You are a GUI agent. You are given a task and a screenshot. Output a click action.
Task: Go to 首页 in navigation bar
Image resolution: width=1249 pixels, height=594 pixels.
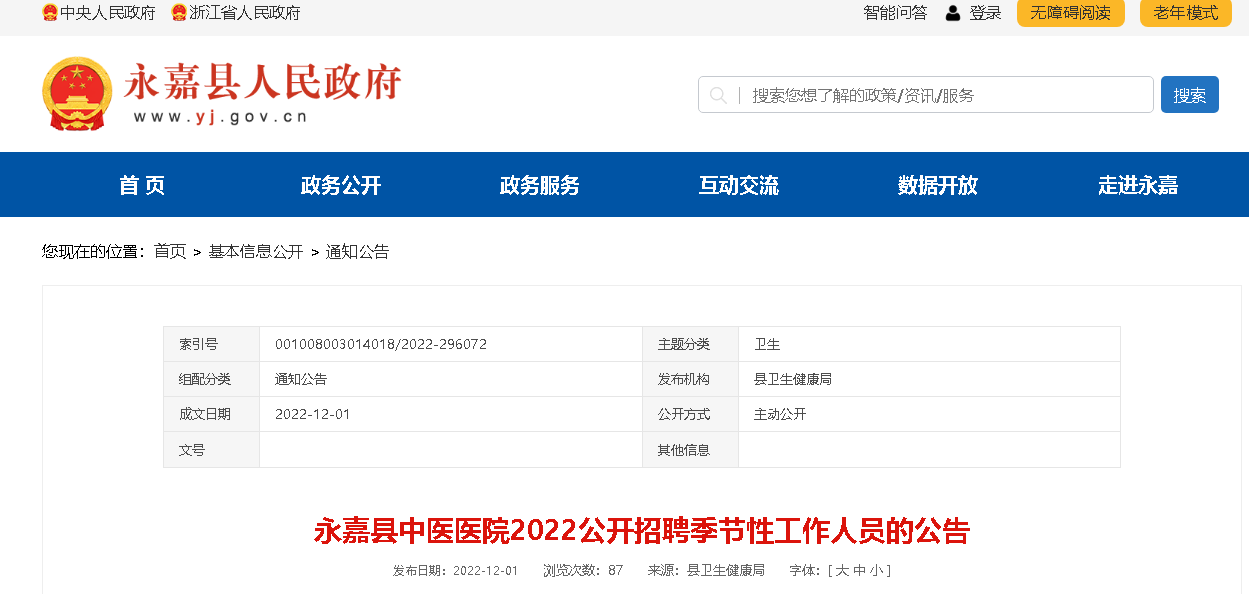coord(142,185)
